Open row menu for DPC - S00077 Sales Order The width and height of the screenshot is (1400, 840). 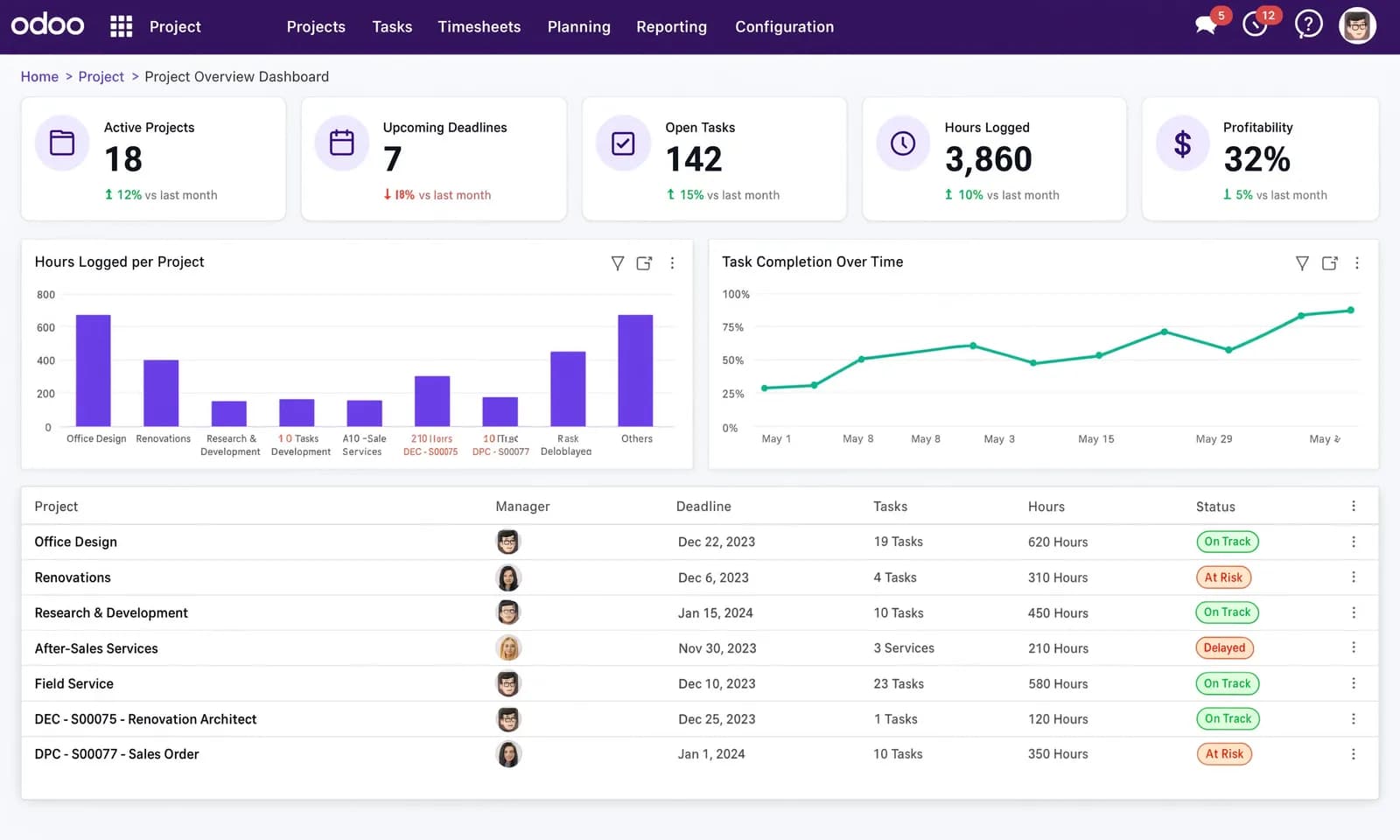coord(1354,753)
